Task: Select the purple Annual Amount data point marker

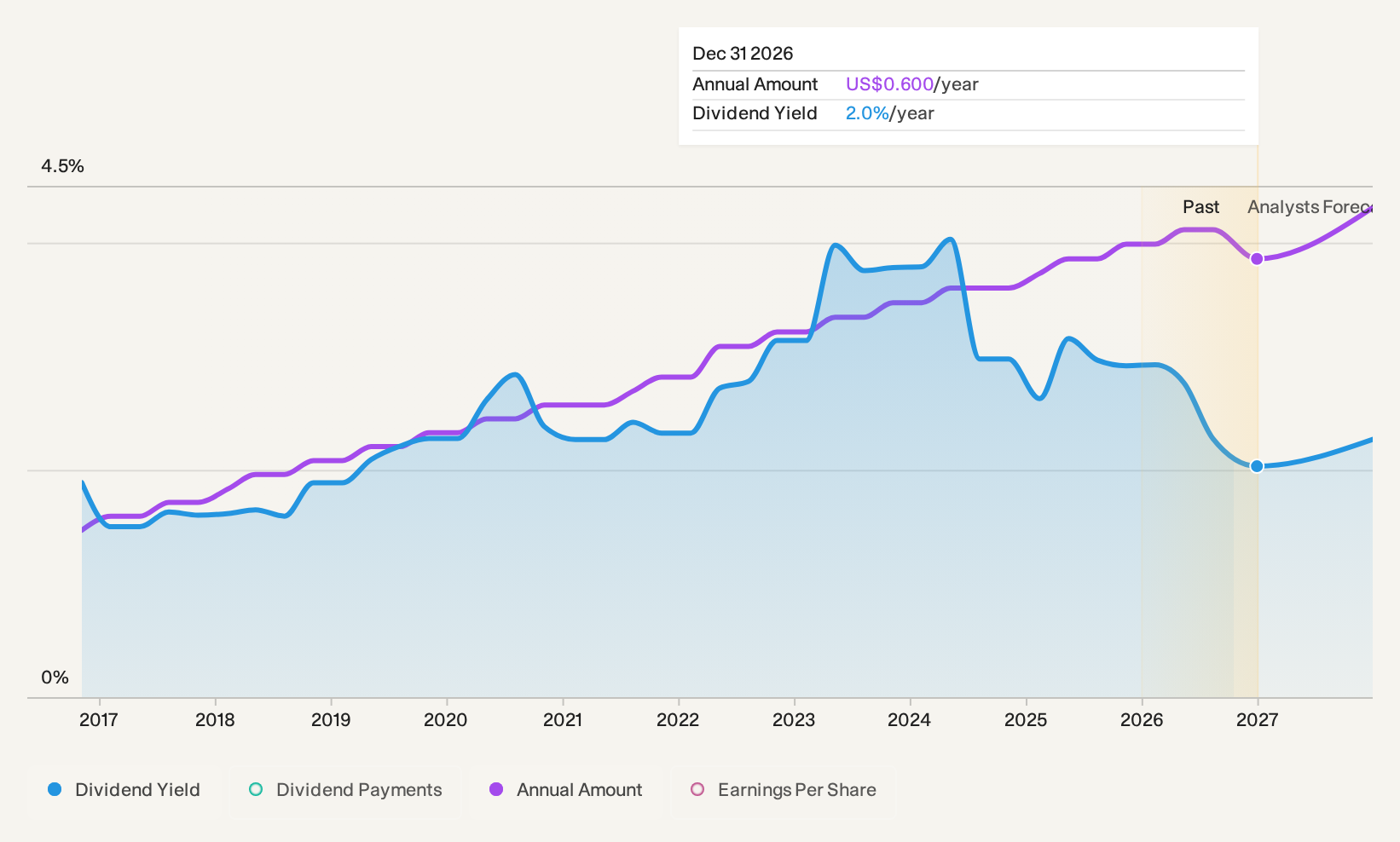Action: pyautogui.click(x=1257, y=259)
